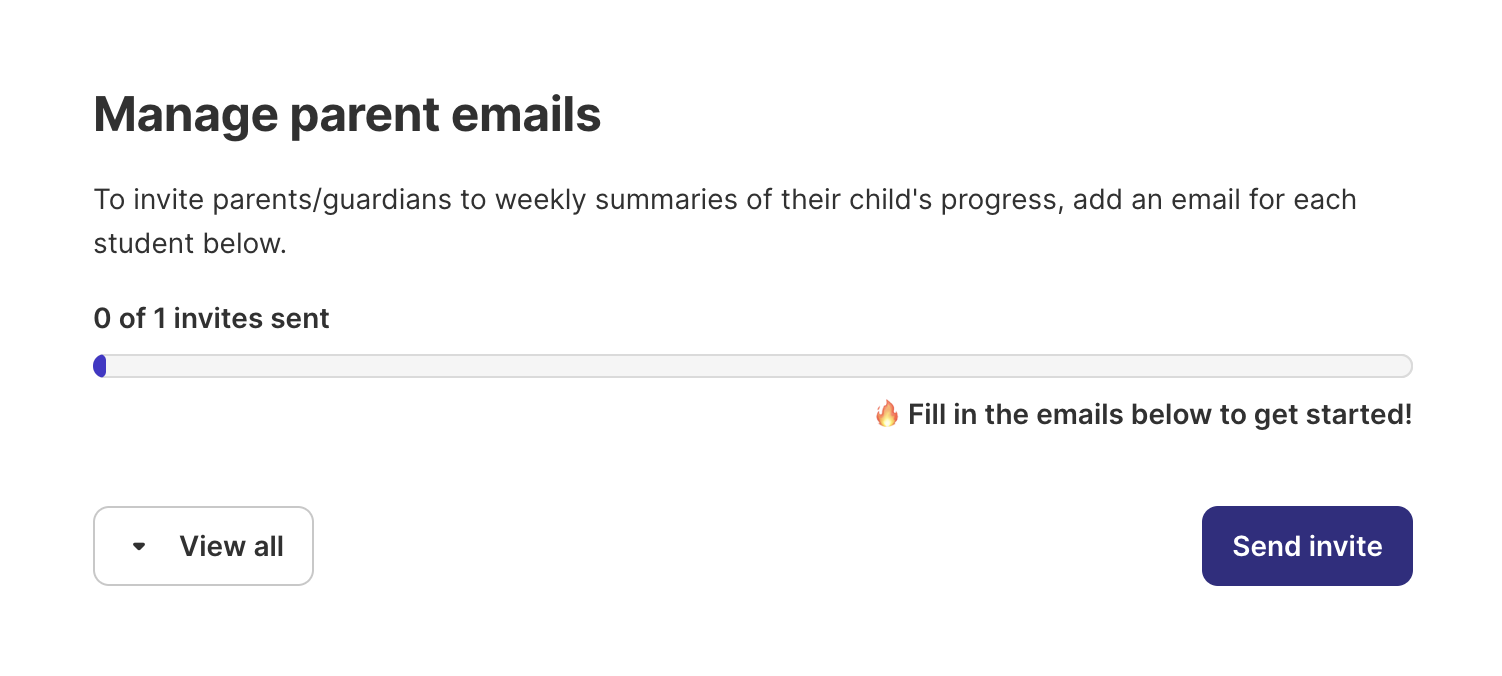Click the Manage parent emails heading

coord(347,115)
